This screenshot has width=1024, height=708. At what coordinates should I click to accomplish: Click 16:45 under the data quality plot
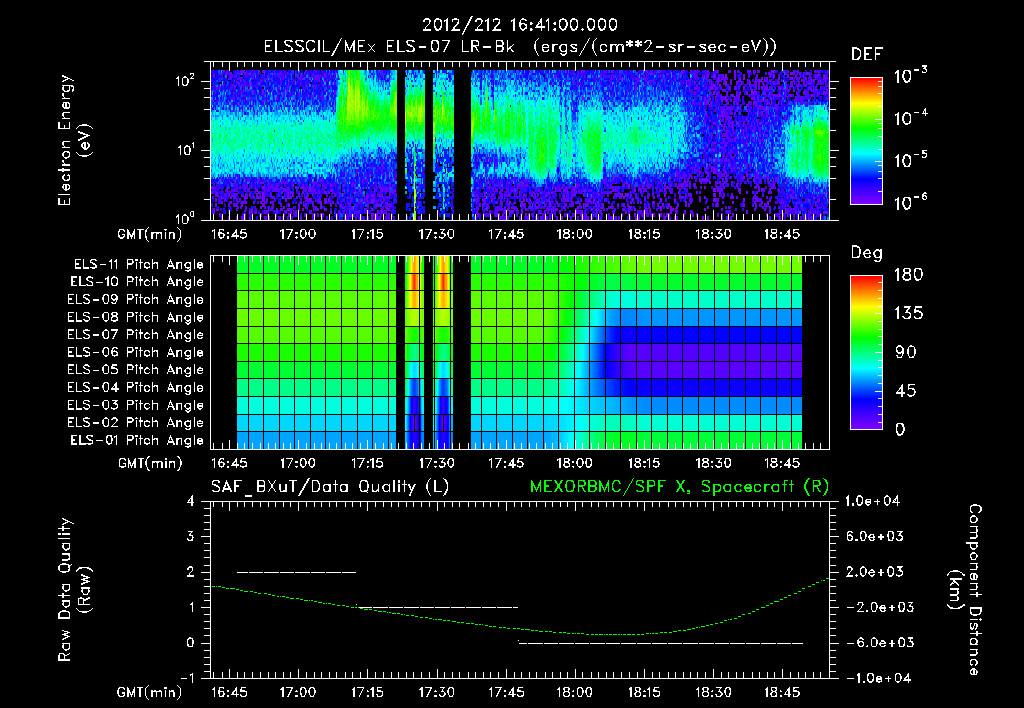coord(229,692)
